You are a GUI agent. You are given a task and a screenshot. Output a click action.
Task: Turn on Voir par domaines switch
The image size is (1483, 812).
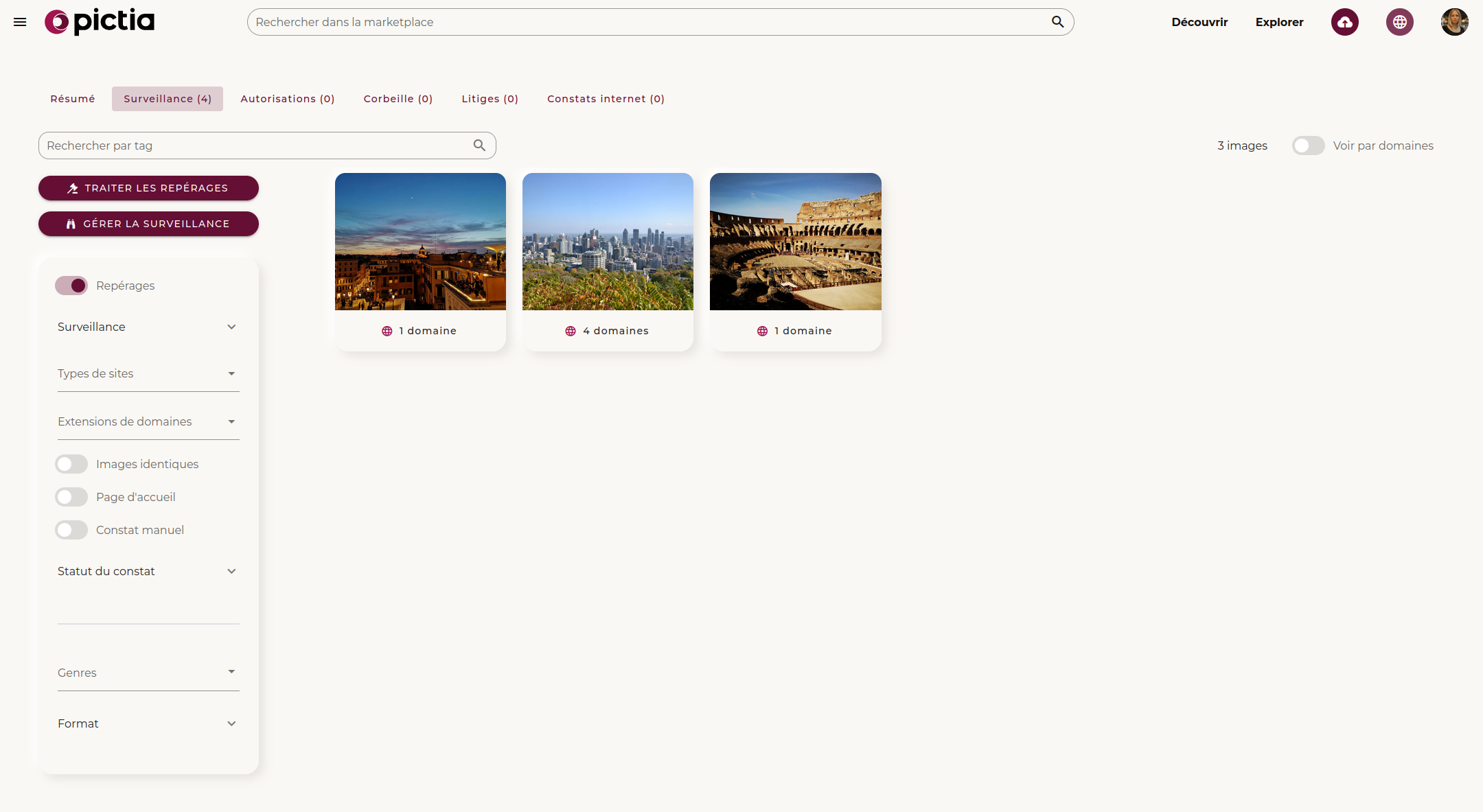[1308, 146]
